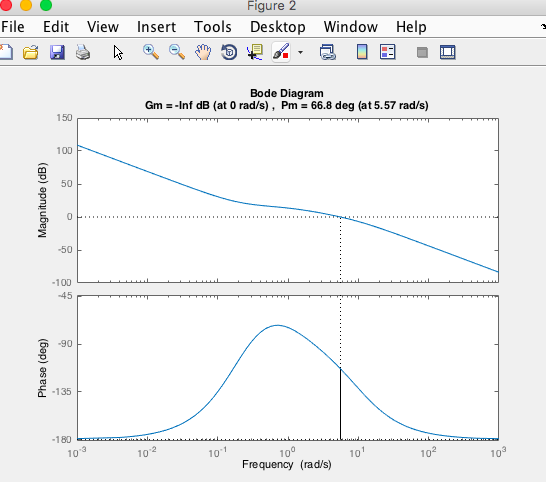Click the green maximize window button
The height and width of the screenshot is (482, 546).
click(x=46, y=5)
